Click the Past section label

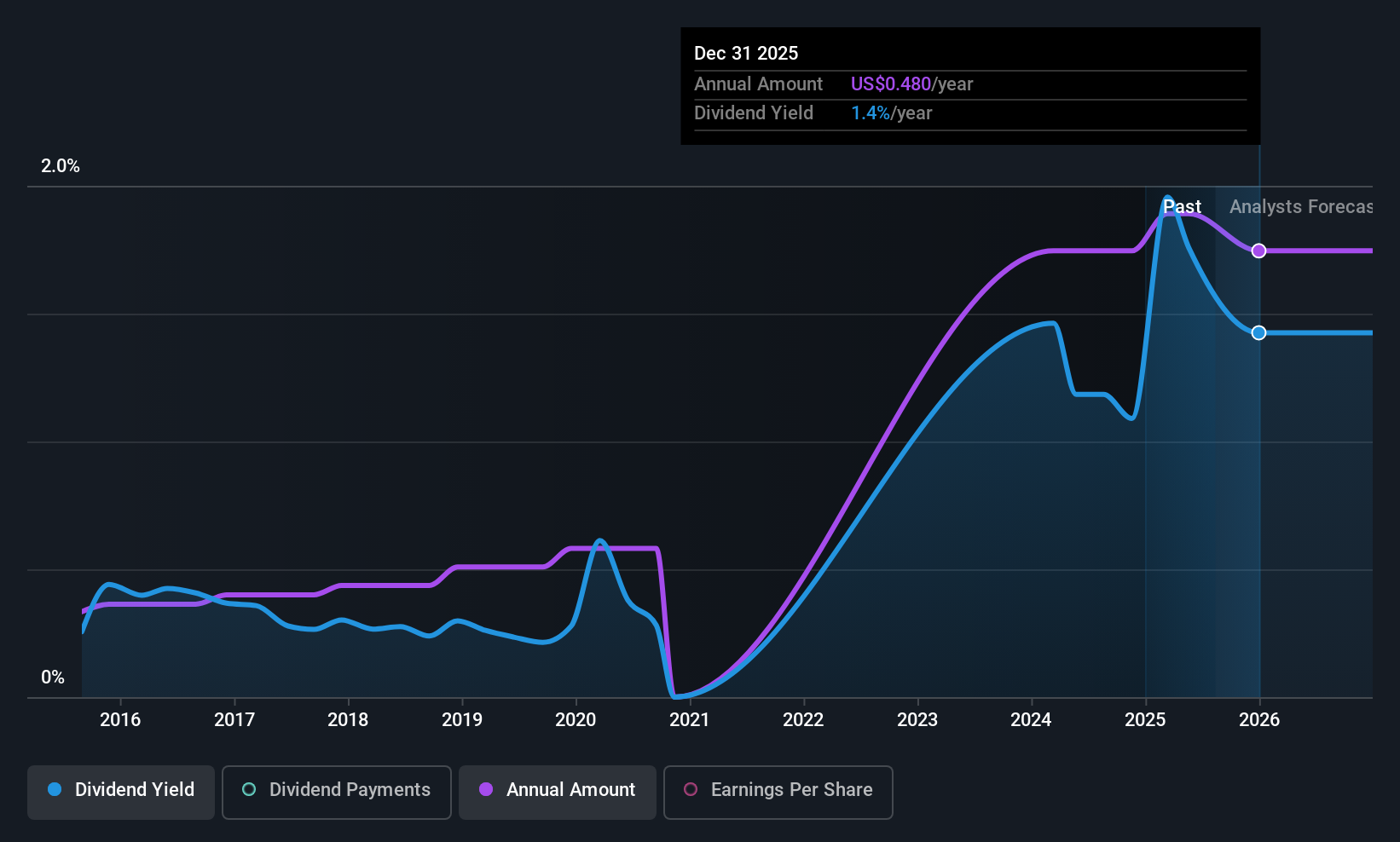1182,206
